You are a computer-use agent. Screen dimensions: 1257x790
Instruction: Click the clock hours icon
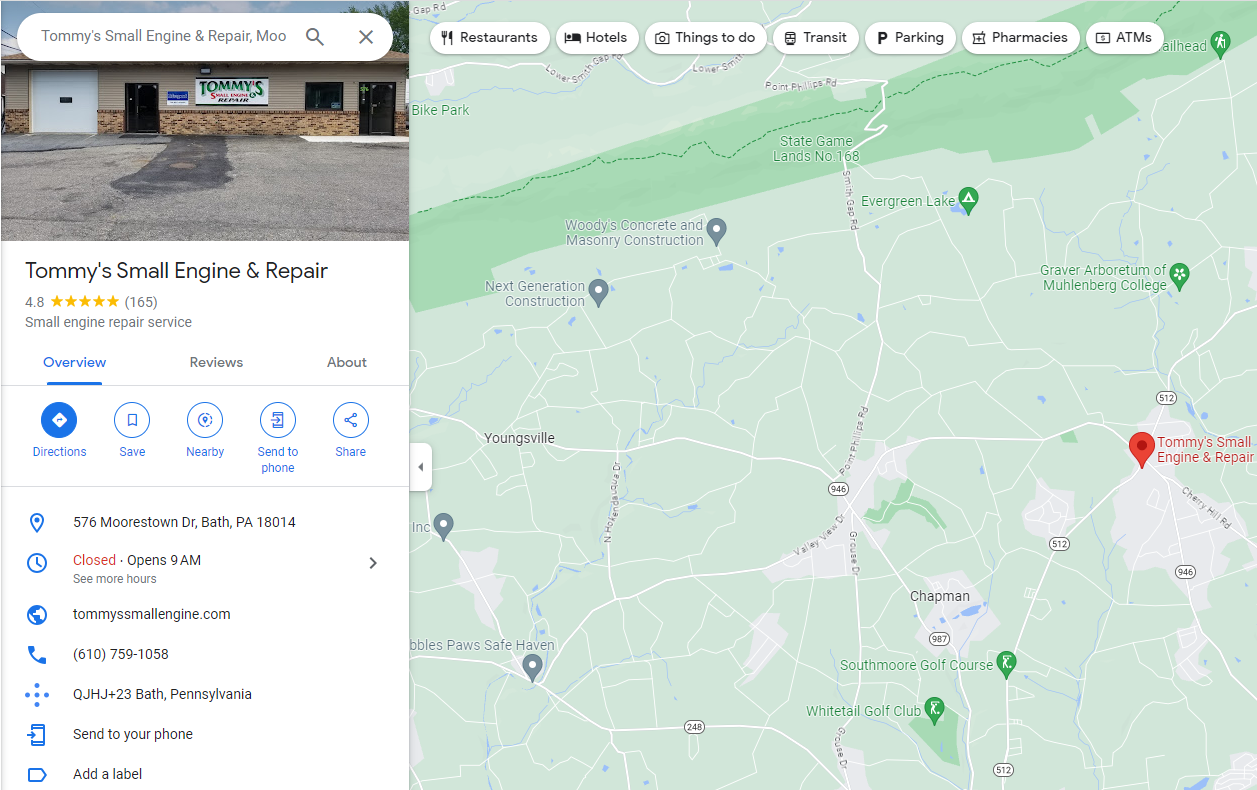37,563
